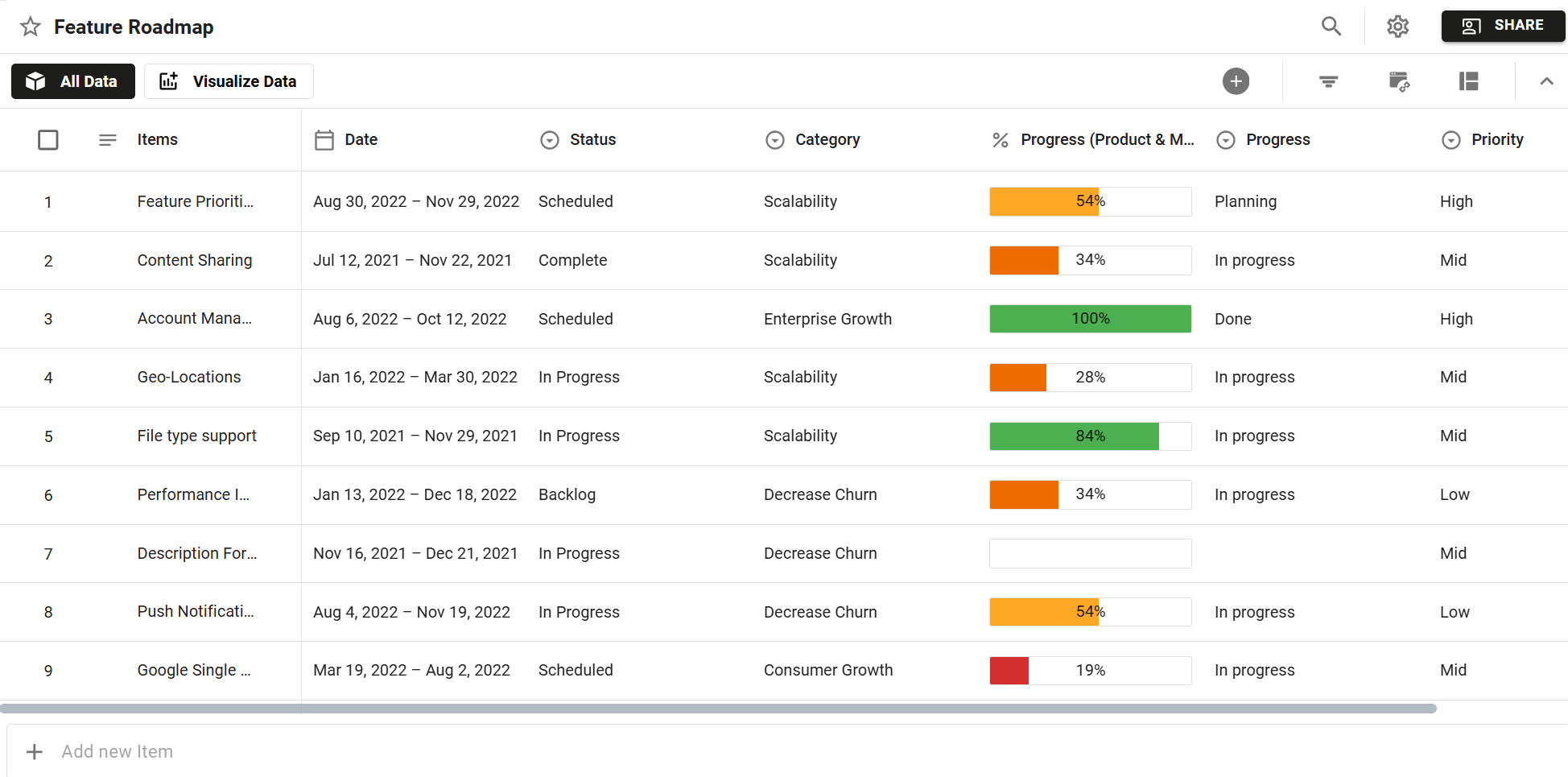Switch to the All Data tab
The height and width of the screenshot is (777, 1568).
[x=73, y=81]
